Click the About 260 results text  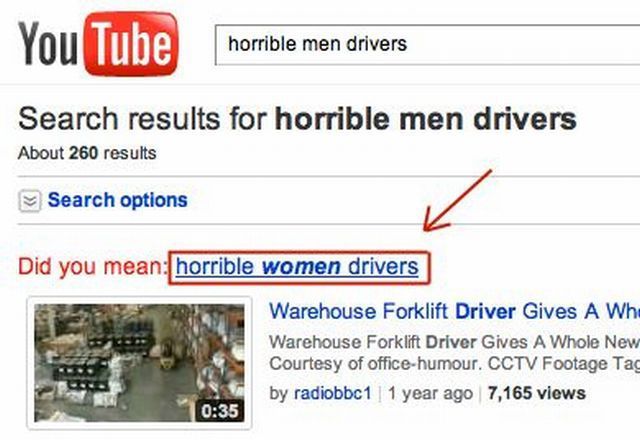pyautogui.click(x=87, y=153)
